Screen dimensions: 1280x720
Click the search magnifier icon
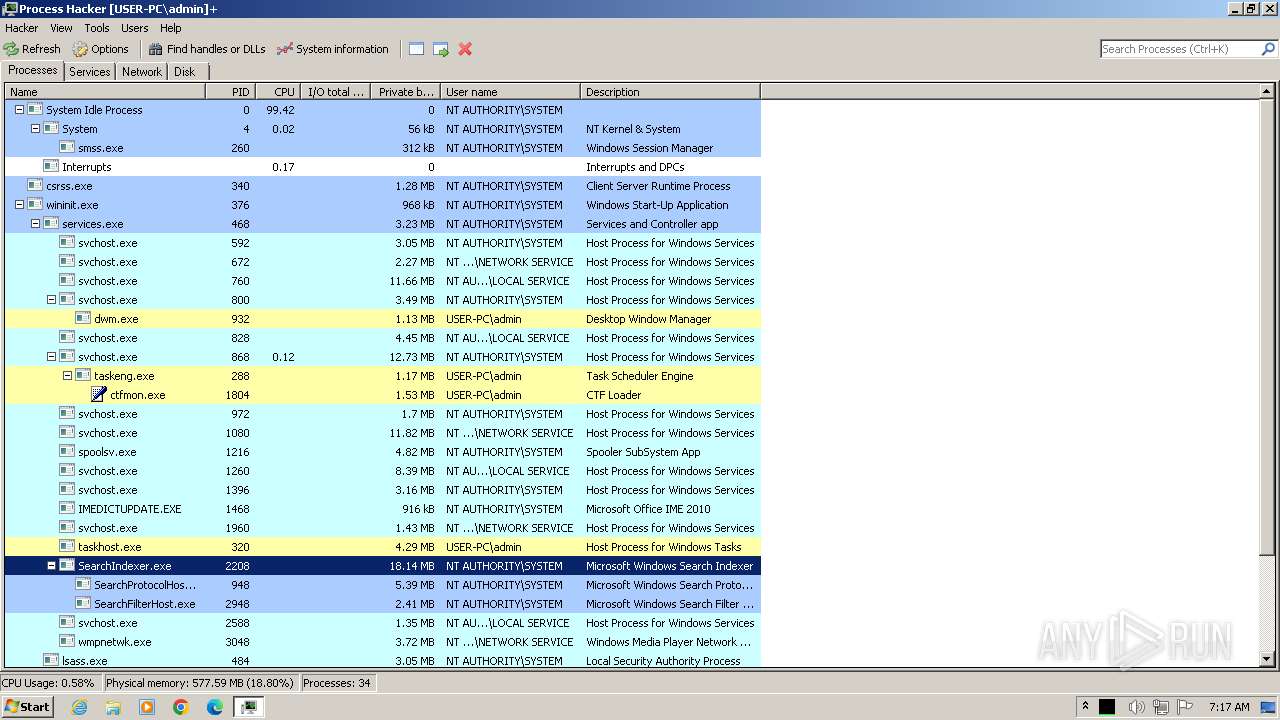1268,49
